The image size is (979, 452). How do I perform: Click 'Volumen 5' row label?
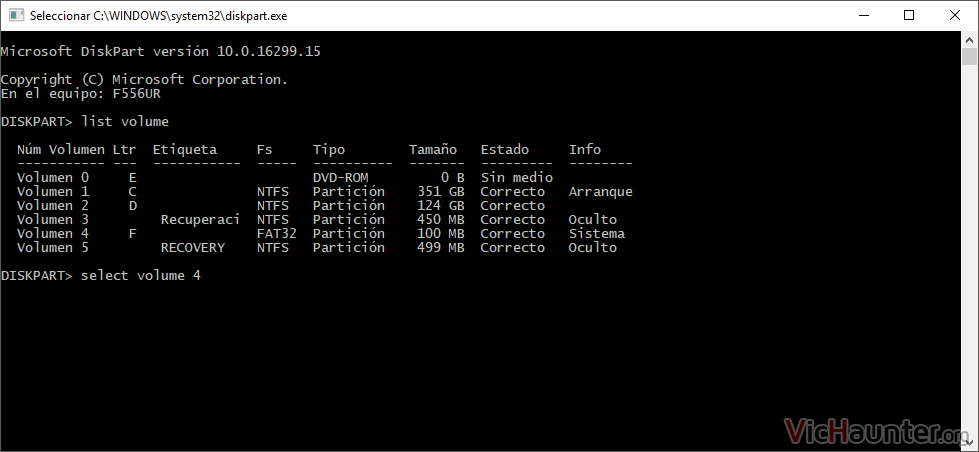(x=53, y=248)
